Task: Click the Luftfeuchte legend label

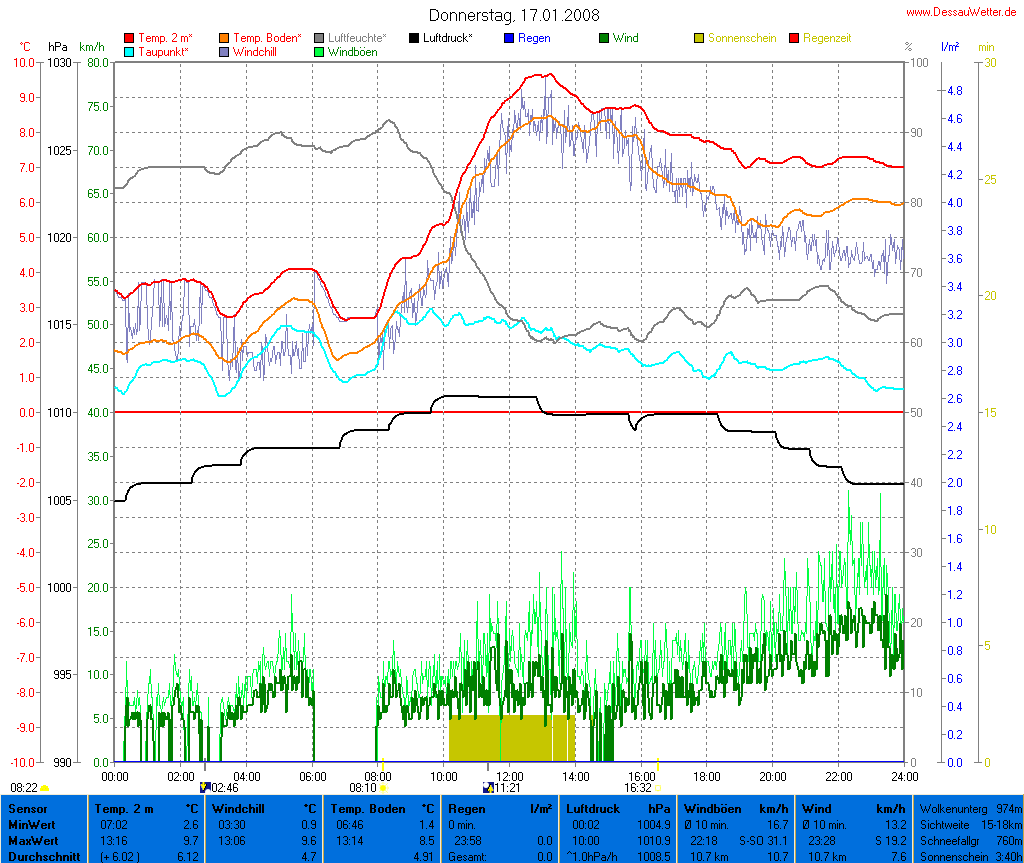Action: (x=357, y=38)
